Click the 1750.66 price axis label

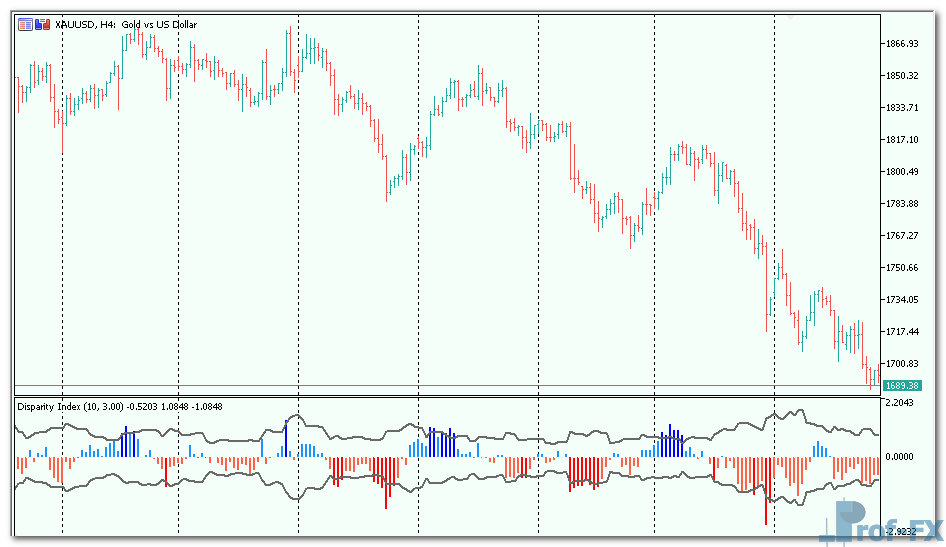point(901,268)
